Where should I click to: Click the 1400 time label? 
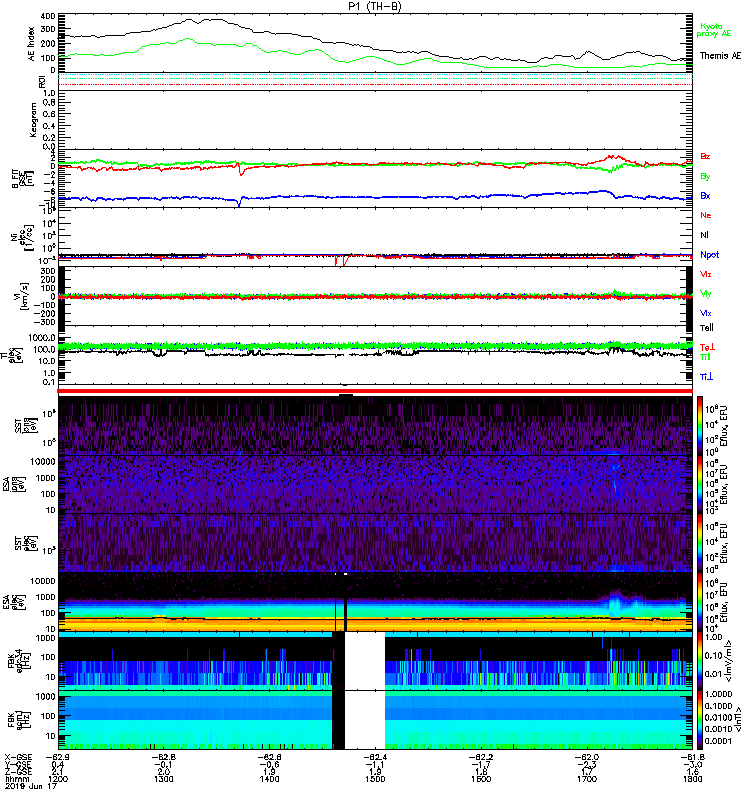pos(269,779)
